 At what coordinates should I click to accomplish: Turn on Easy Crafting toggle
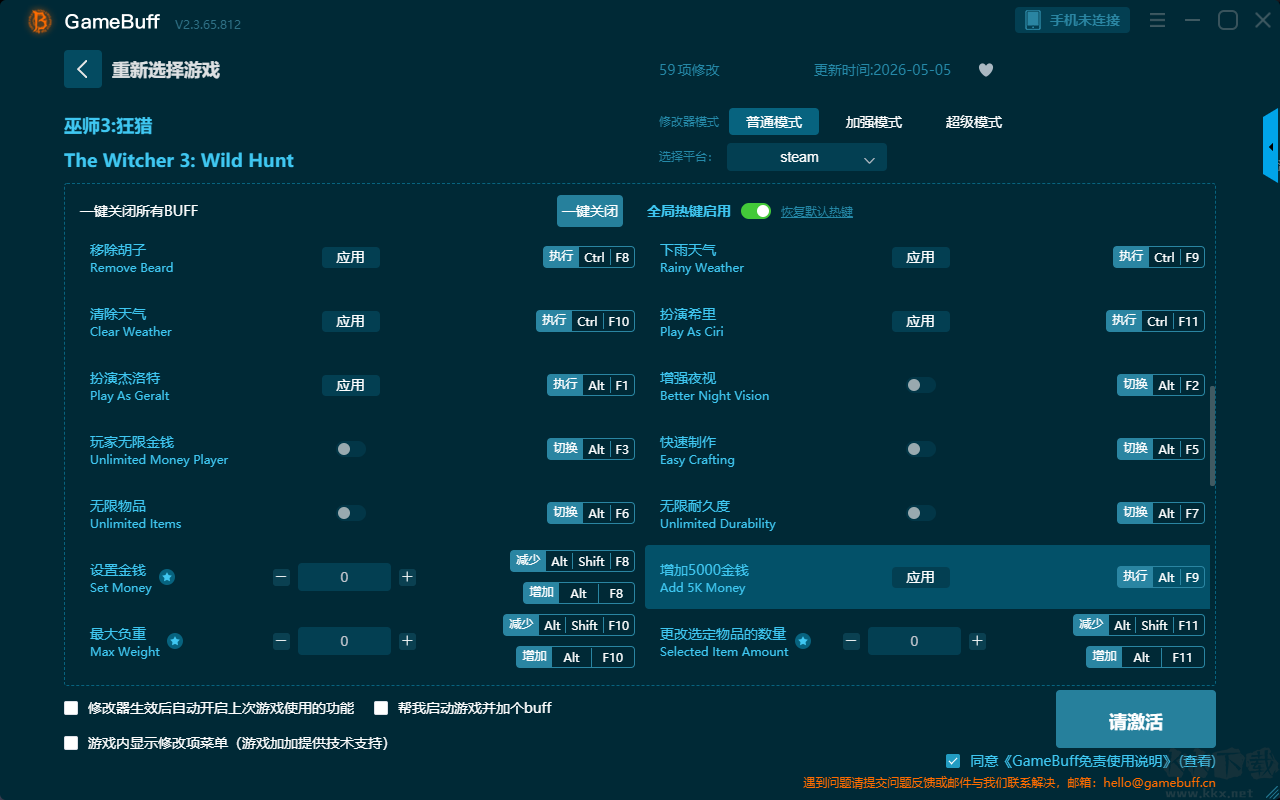point(921,449)
